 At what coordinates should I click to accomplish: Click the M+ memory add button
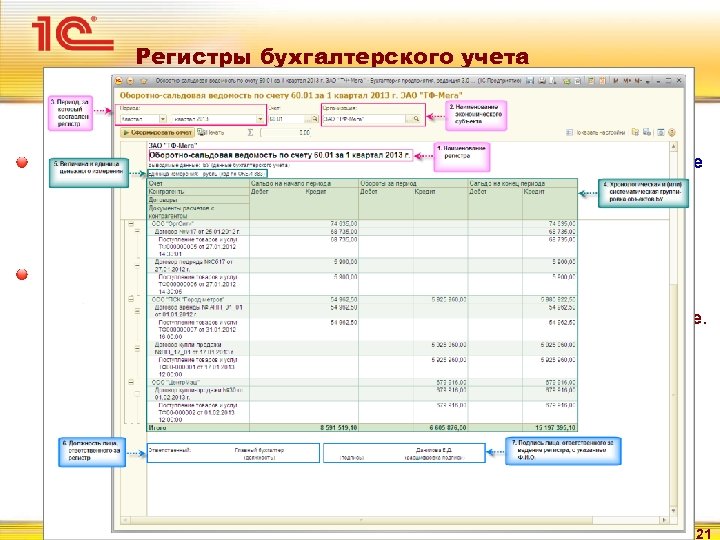point(627,81)
